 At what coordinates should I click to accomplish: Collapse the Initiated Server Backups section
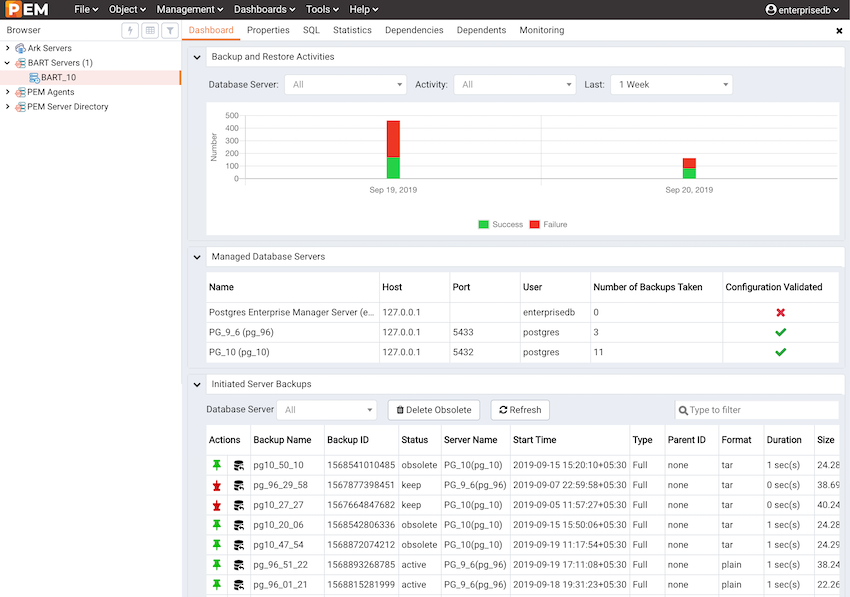click(197, 384)
